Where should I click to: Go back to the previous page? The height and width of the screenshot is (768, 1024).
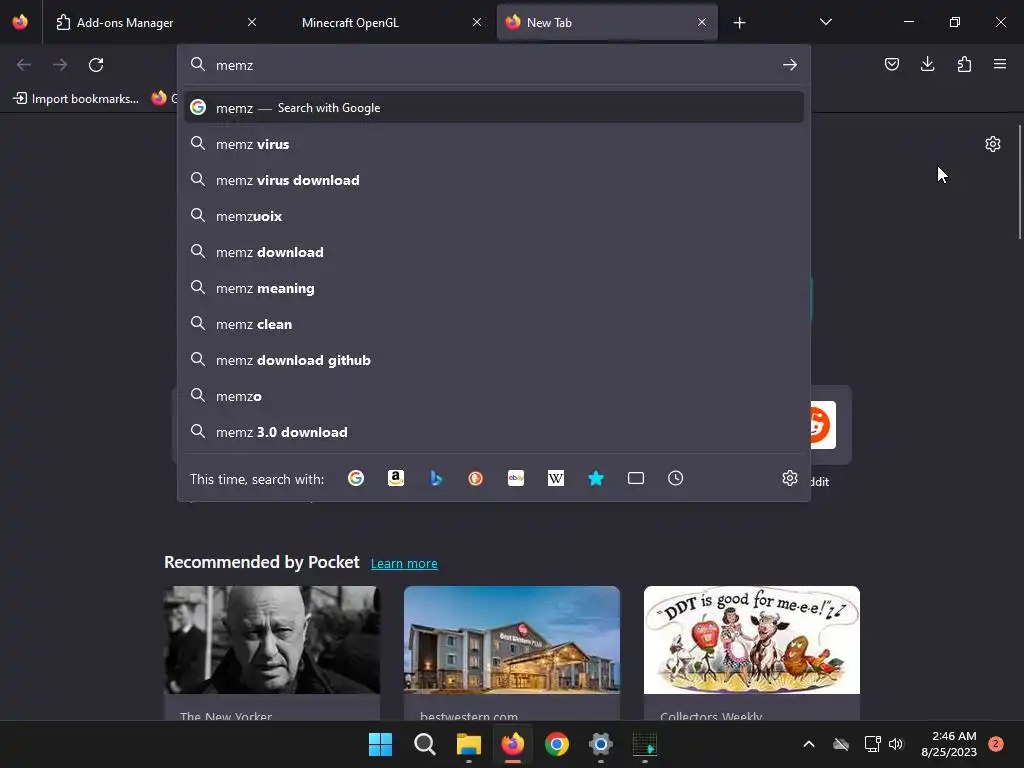(24, 65)
